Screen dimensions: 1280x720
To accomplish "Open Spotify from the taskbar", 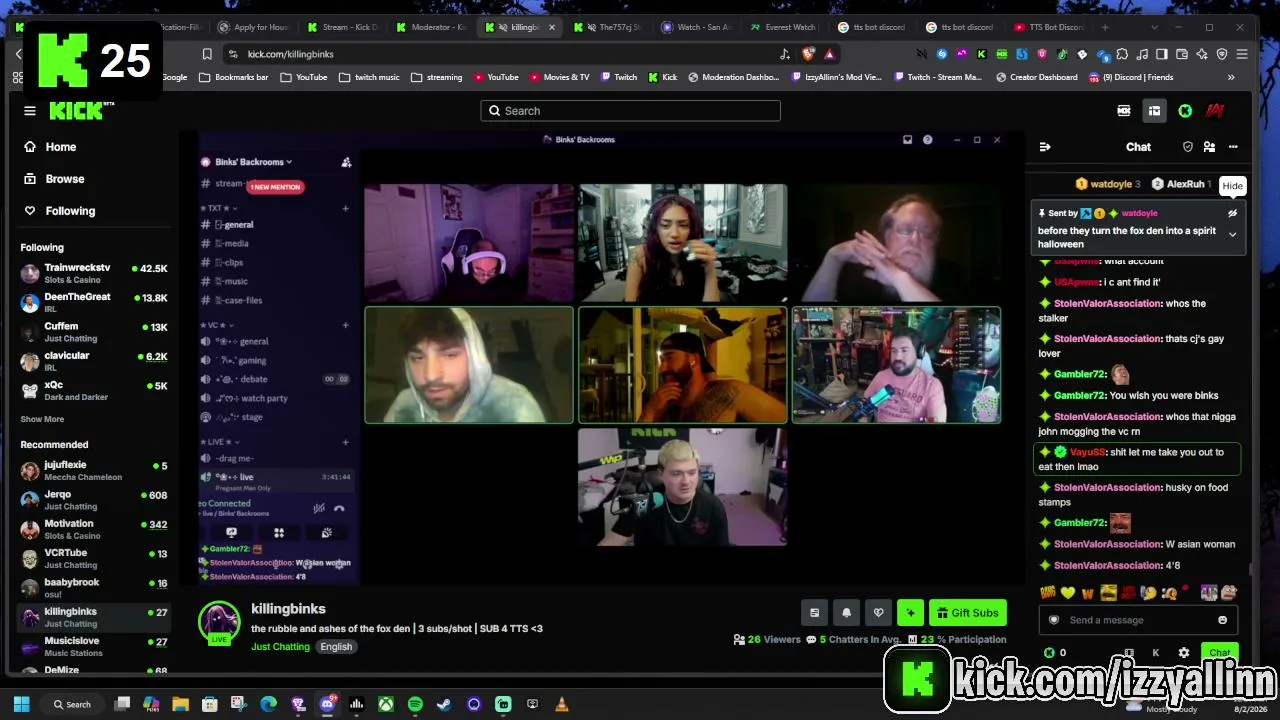I will (x=415, y=704).
